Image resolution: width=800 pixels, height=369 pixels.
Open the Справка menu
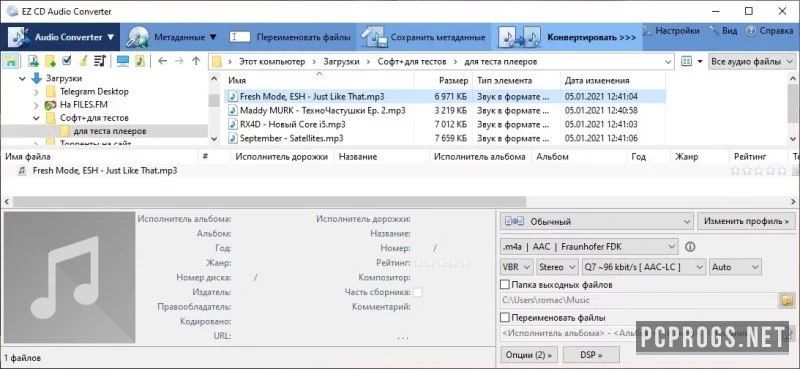click(x=770, y=31)
